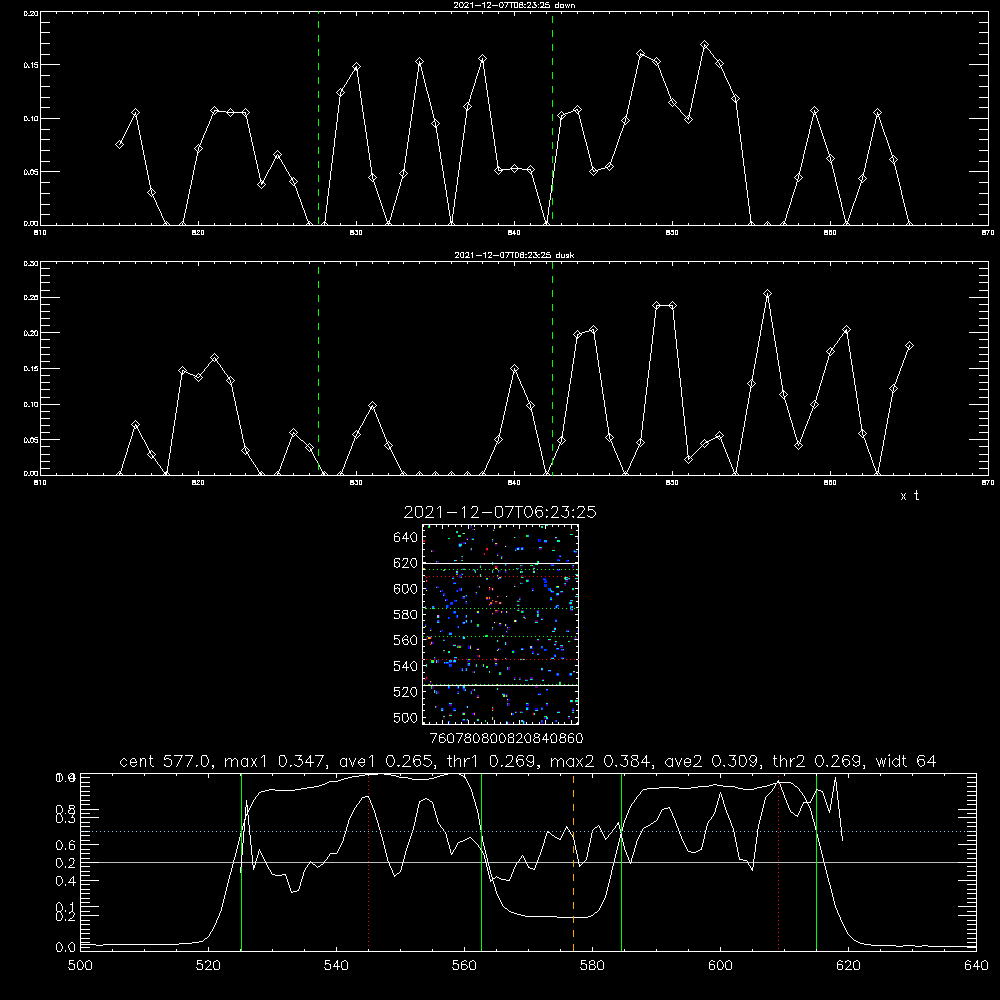Click the '0.0' y-axis label of the bottom plot
The image size is (1000, 1000).
point(65,948)
